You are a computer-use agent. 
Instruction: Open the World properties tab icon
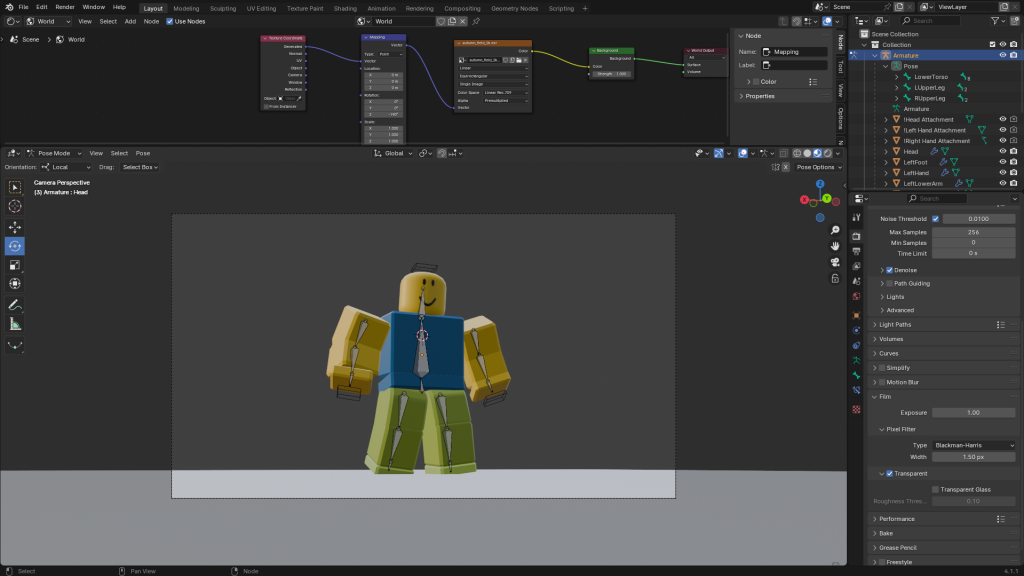click(856, 296)
